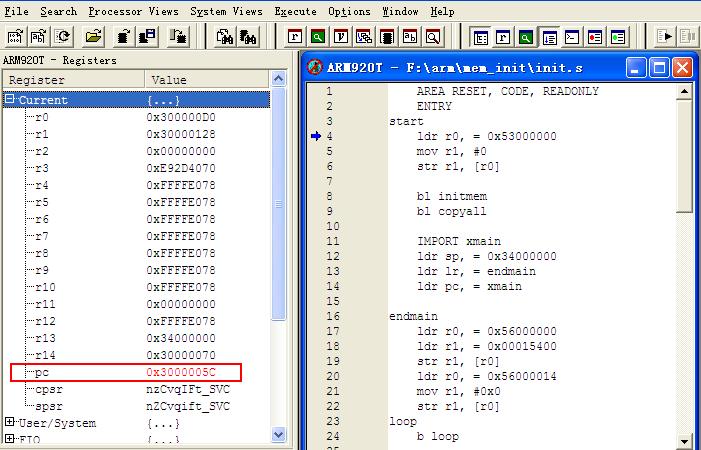The height and width of the screenshot is (450, 701).
Task: Click Load Memory From File chip icon
Action: pos(123,37)
